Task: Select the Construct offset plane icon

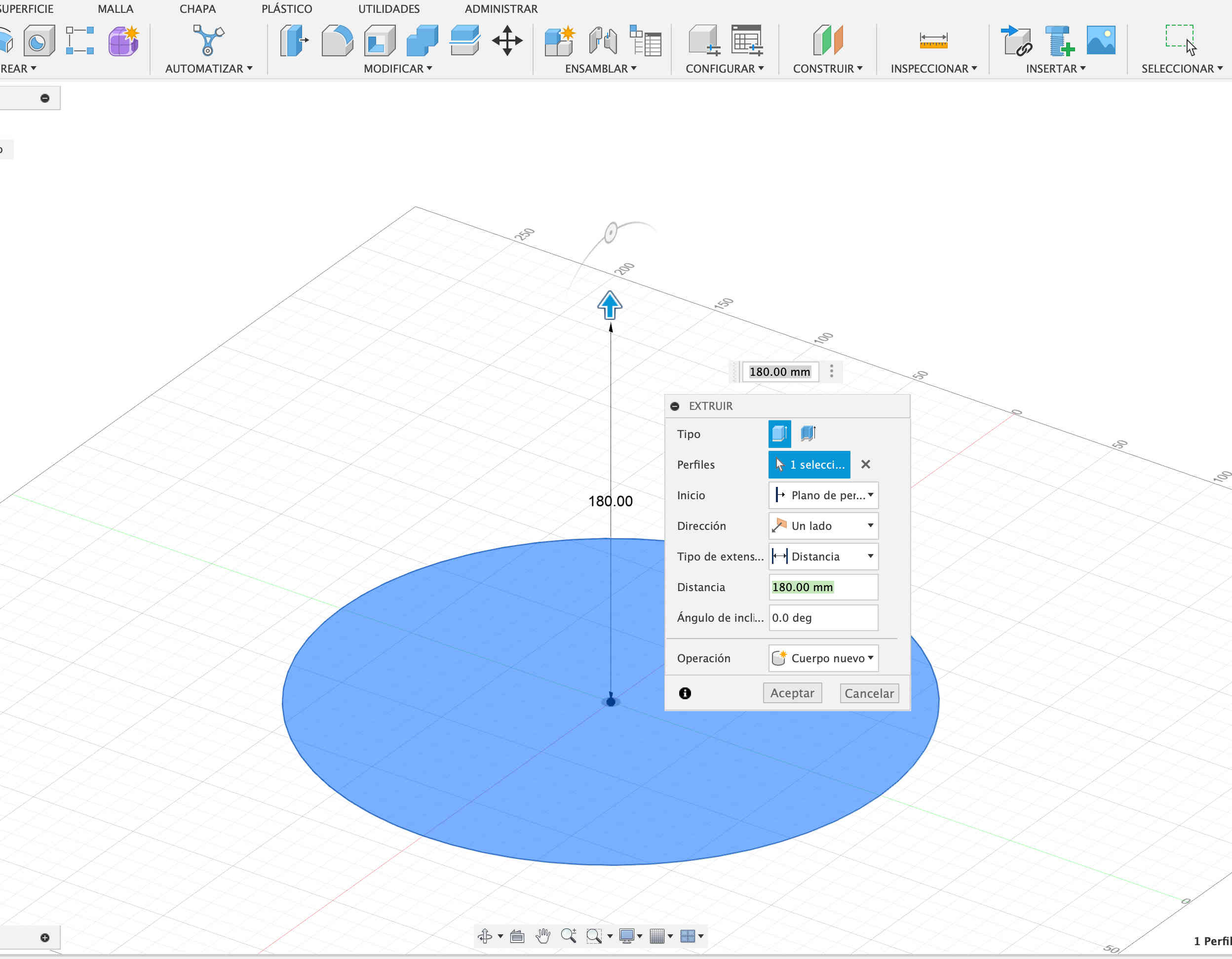Action: pos(828,40)
